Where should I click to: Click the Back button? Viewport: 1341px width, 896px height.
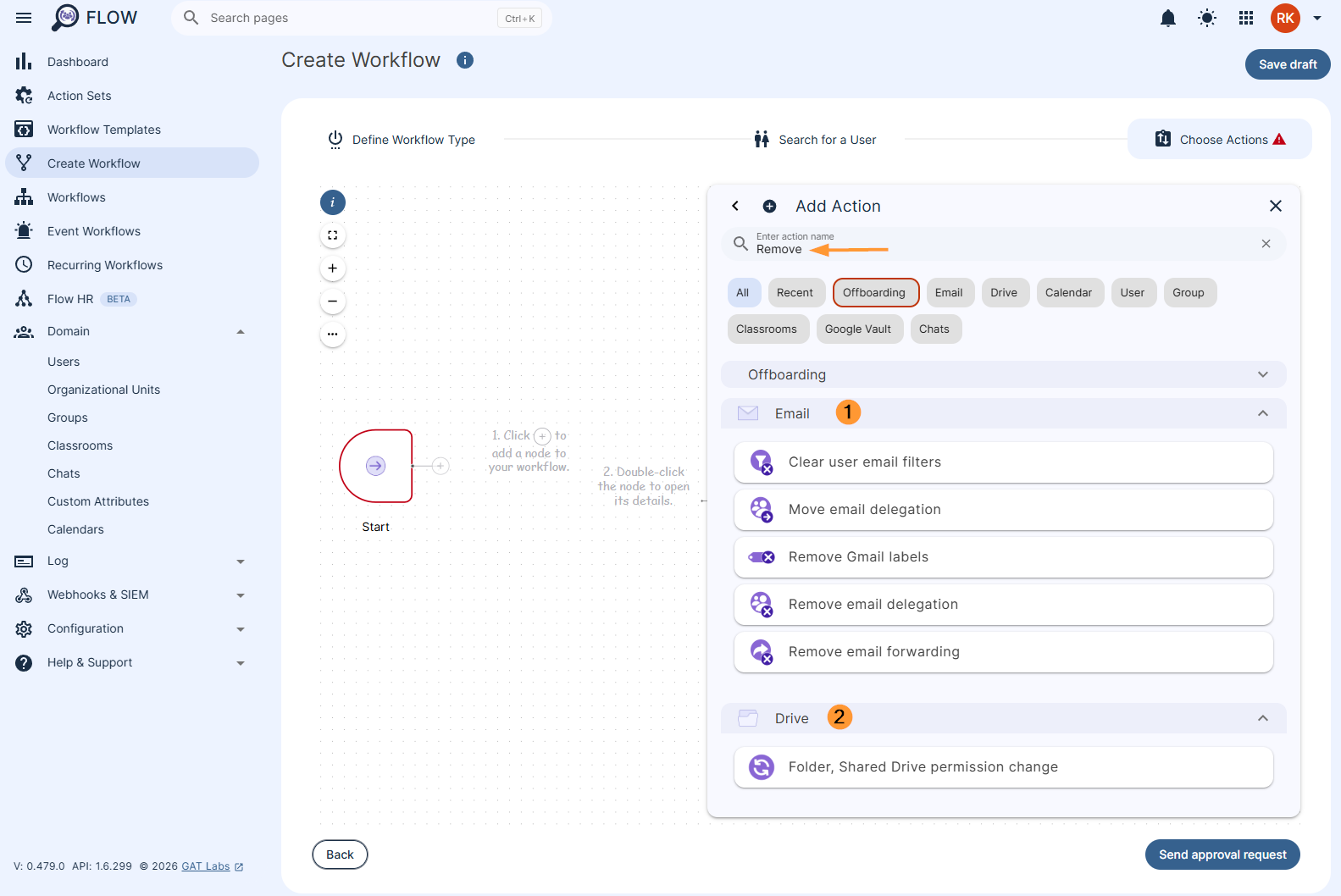[x=340, y=855]
